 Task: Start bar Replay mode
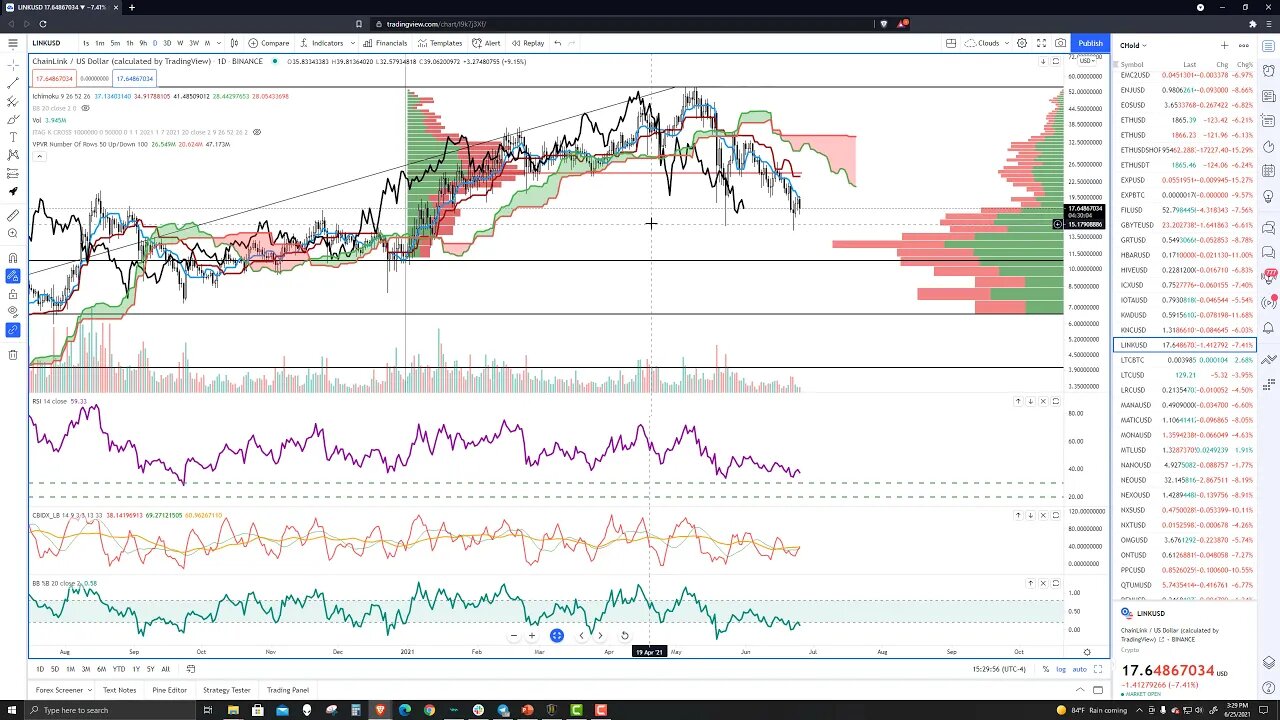pos(527,43)
